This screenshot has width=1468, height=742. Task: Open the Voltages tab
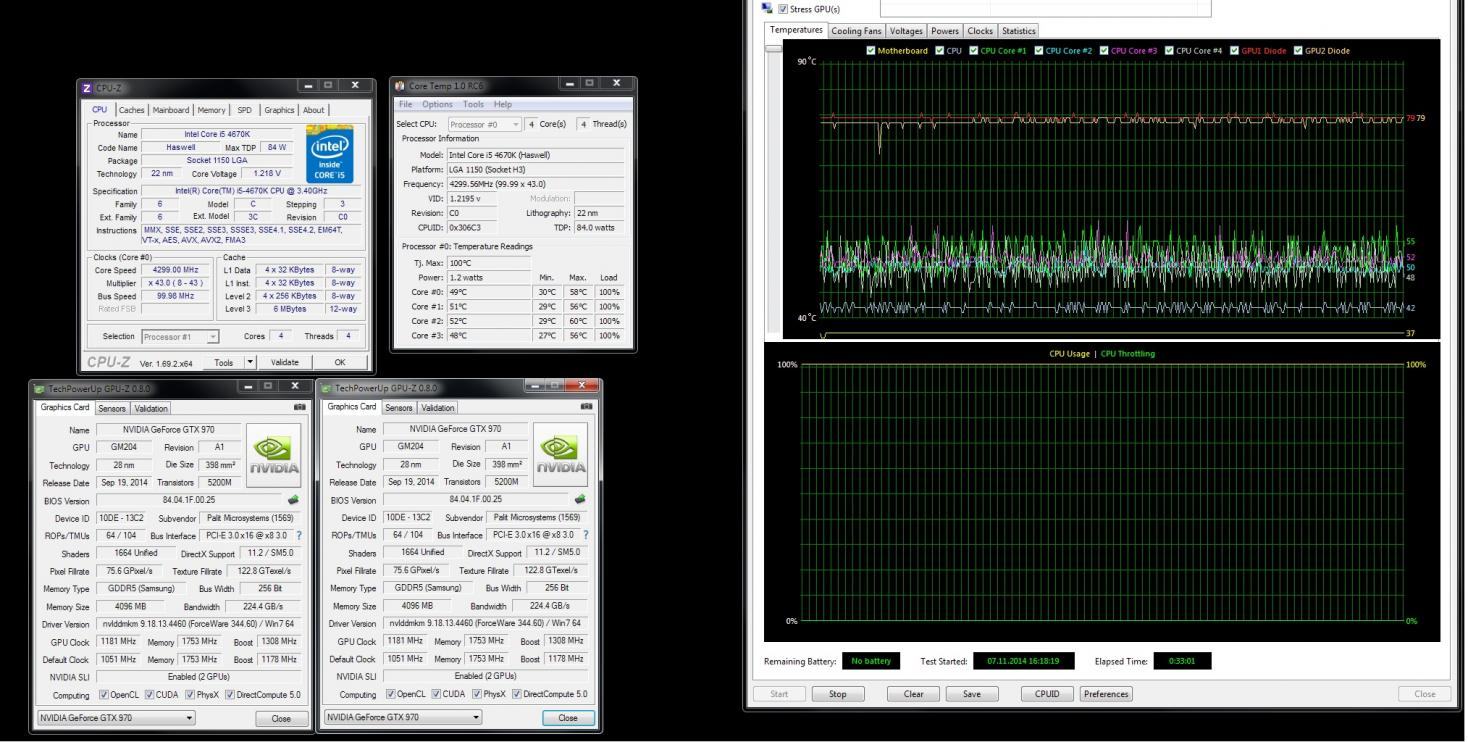click(907, 31)
